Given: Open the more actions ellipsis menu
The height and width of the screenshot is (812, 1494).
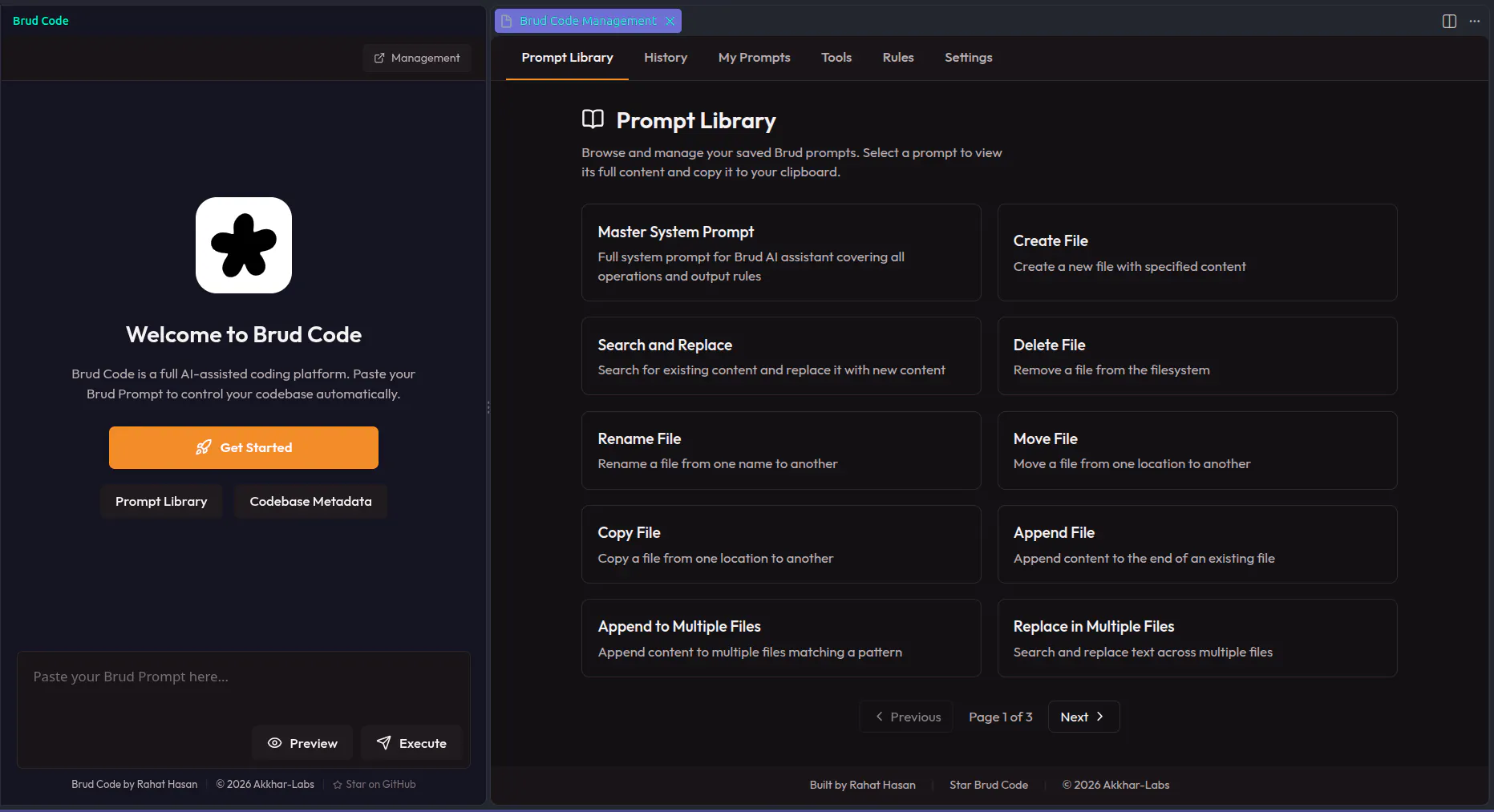Looking at the screenshot, I should pos(1475,22).
